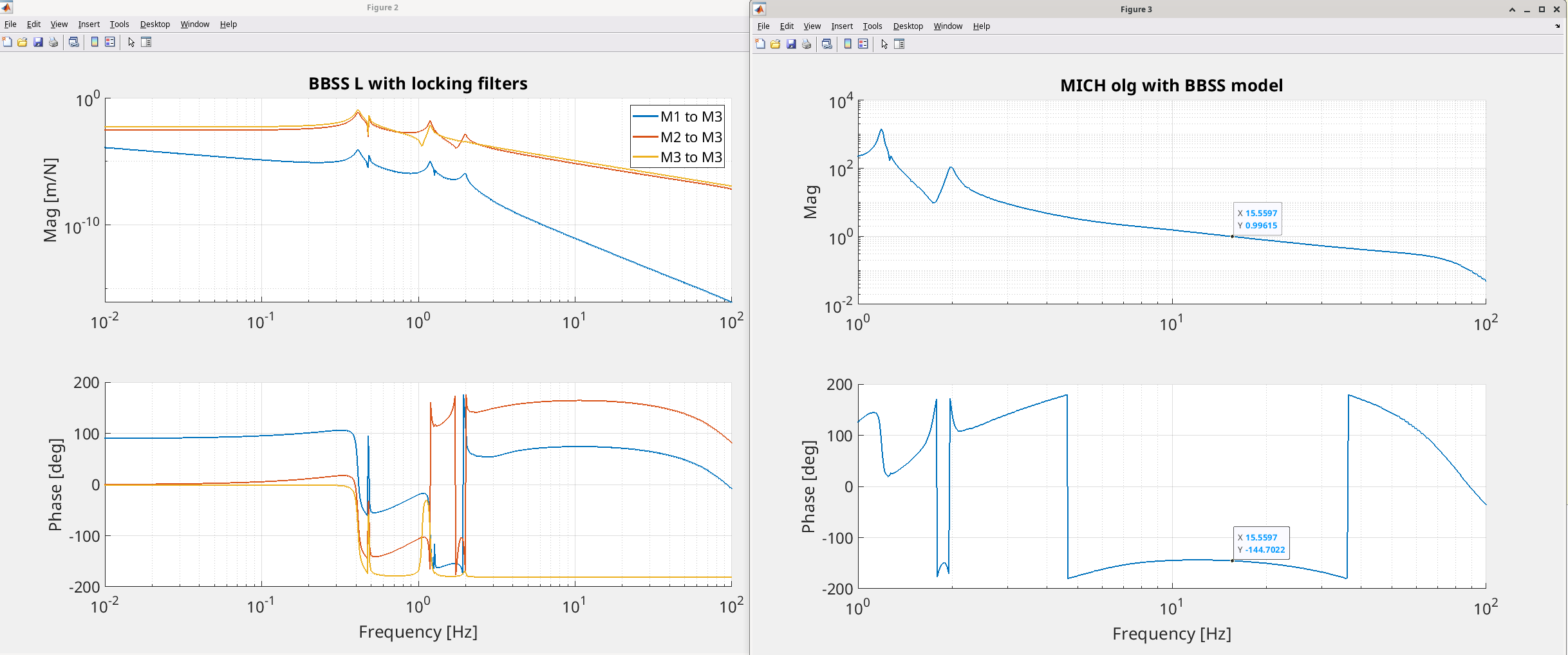This screenshot has width=1568, height=655.
Task: Click Open File icon in Figure 3 toolbar
Action: pos(776,44)
